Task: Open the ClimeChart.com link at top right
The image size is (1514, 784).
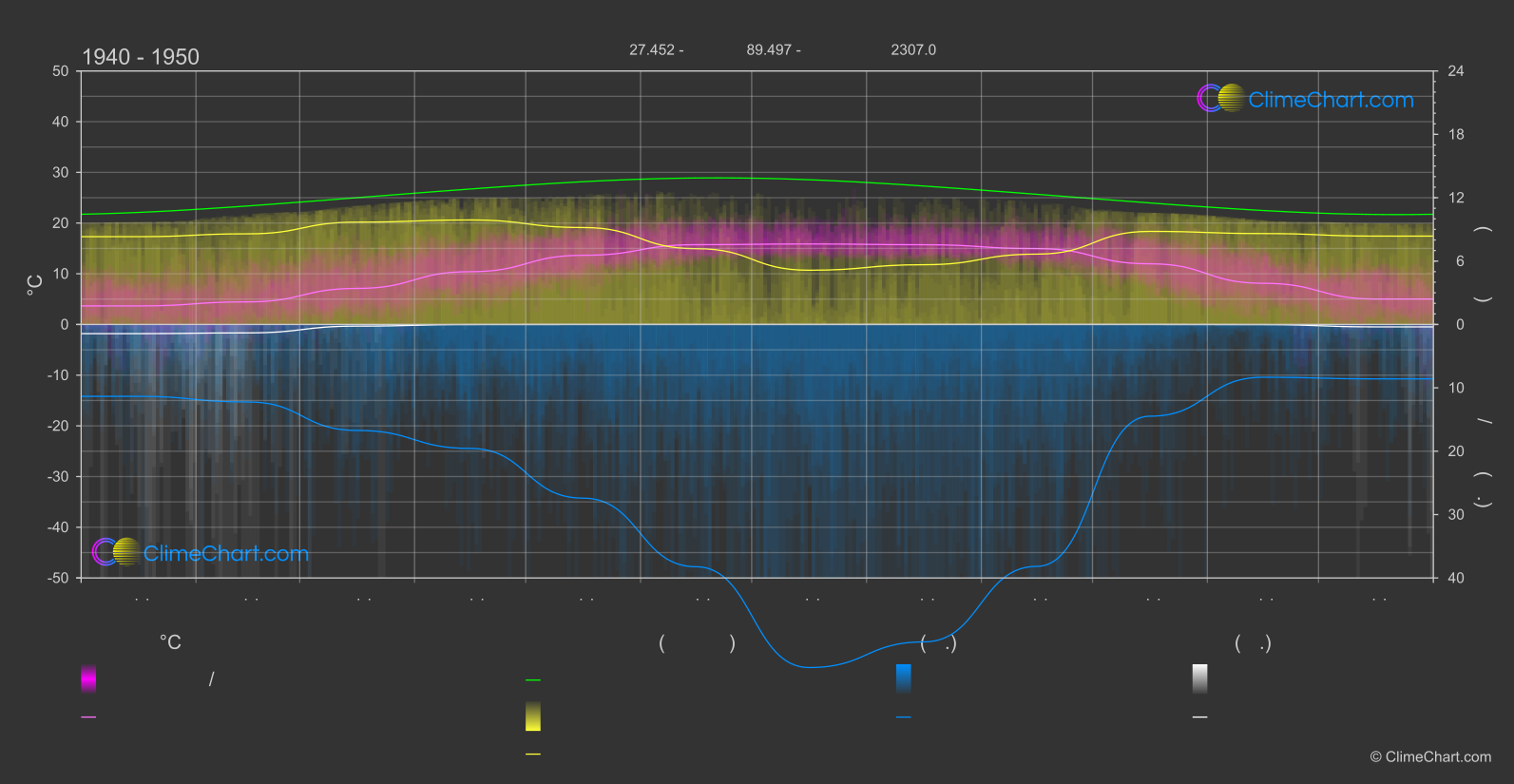Action: 1331,100
